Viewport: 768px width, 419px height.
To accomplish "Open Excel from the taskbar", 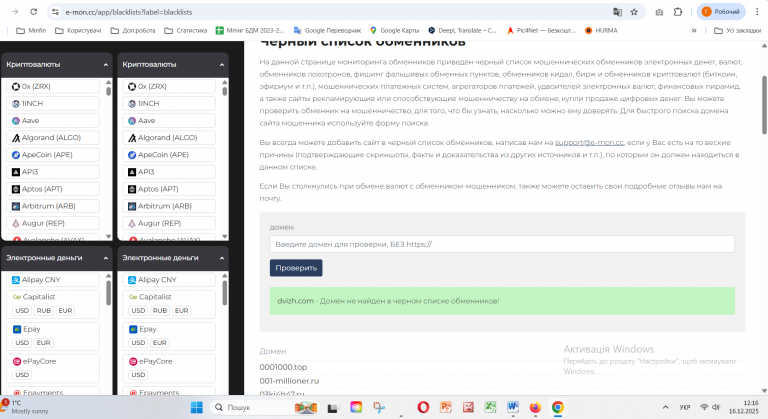I will [490, 407].
